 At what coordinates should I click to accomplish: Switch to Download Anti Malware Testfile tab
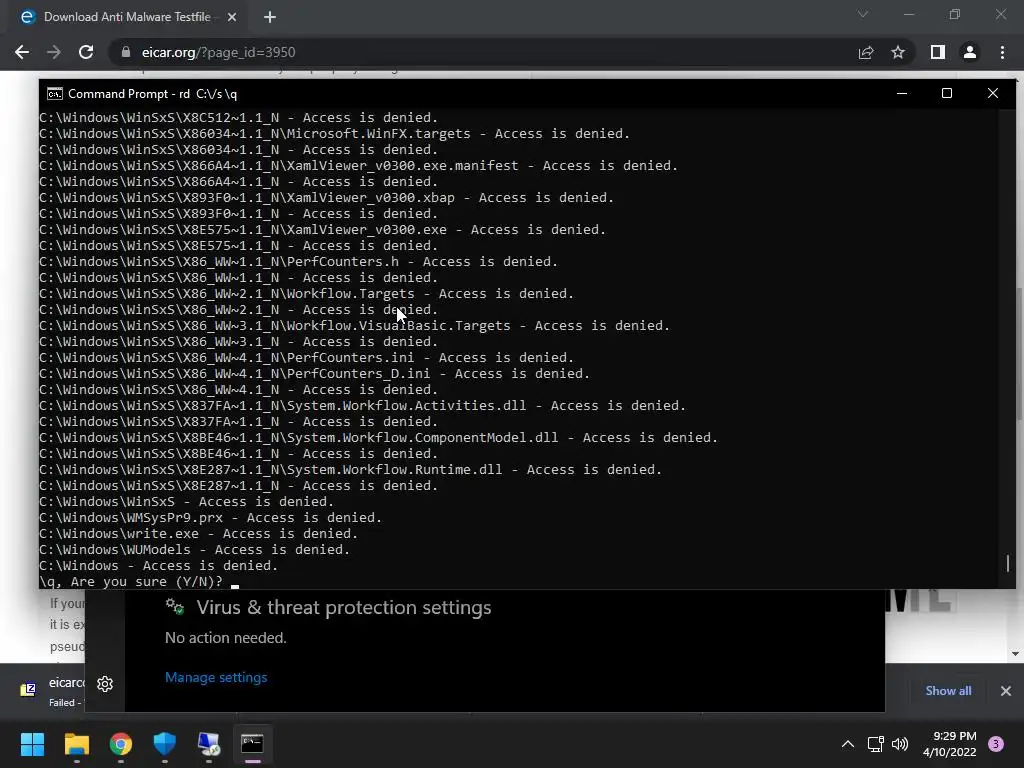127,17
